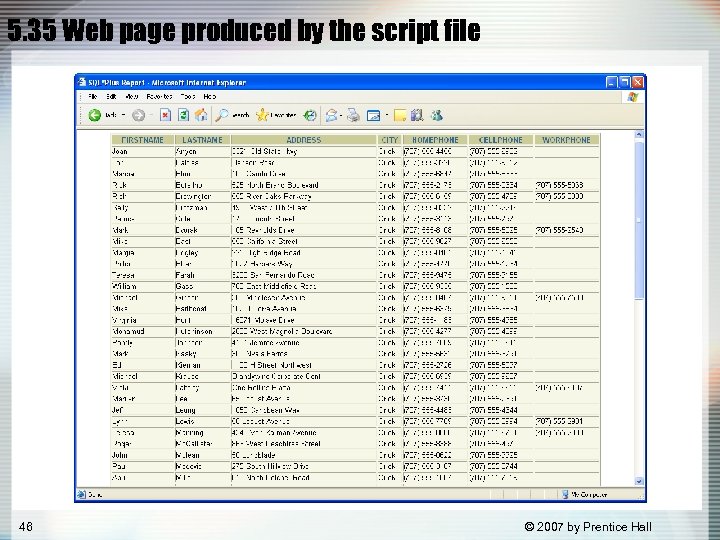
Task: Select the first name Mohamed cell
Action: (x=142, y=332)
